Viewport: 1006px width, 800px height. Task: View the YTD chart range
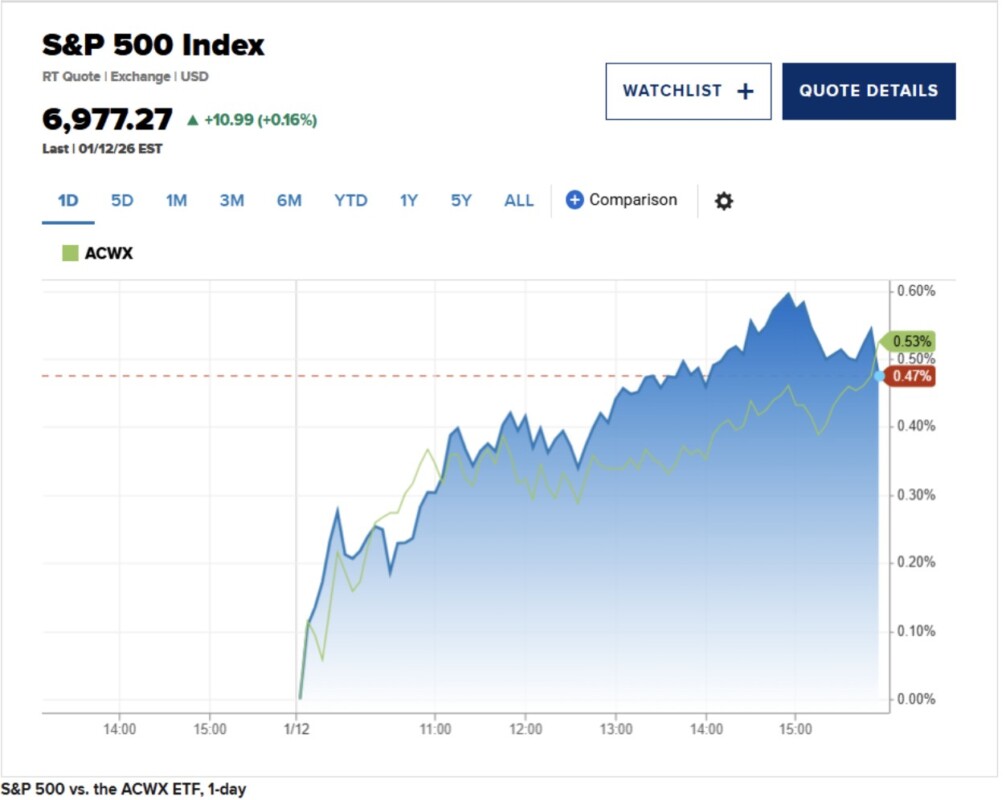click(x=351, y=201)
